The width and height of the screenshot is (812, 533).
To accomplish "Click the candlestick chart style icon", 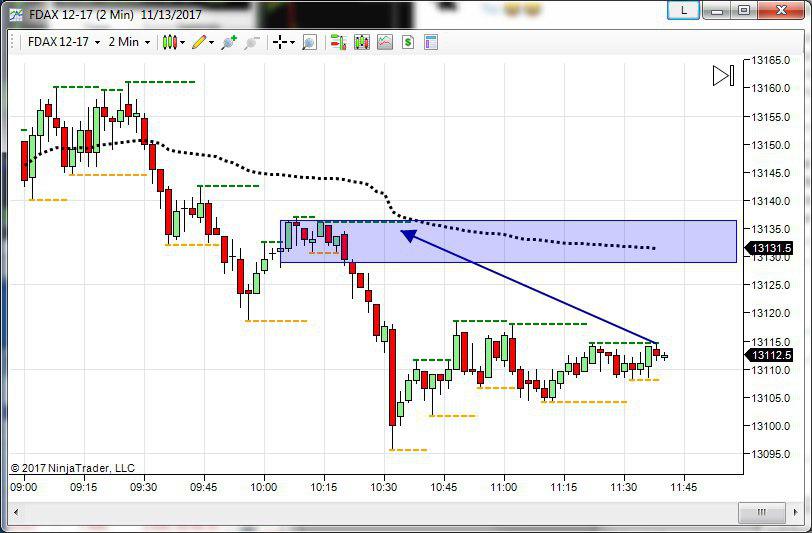I will tap(169, 42).
